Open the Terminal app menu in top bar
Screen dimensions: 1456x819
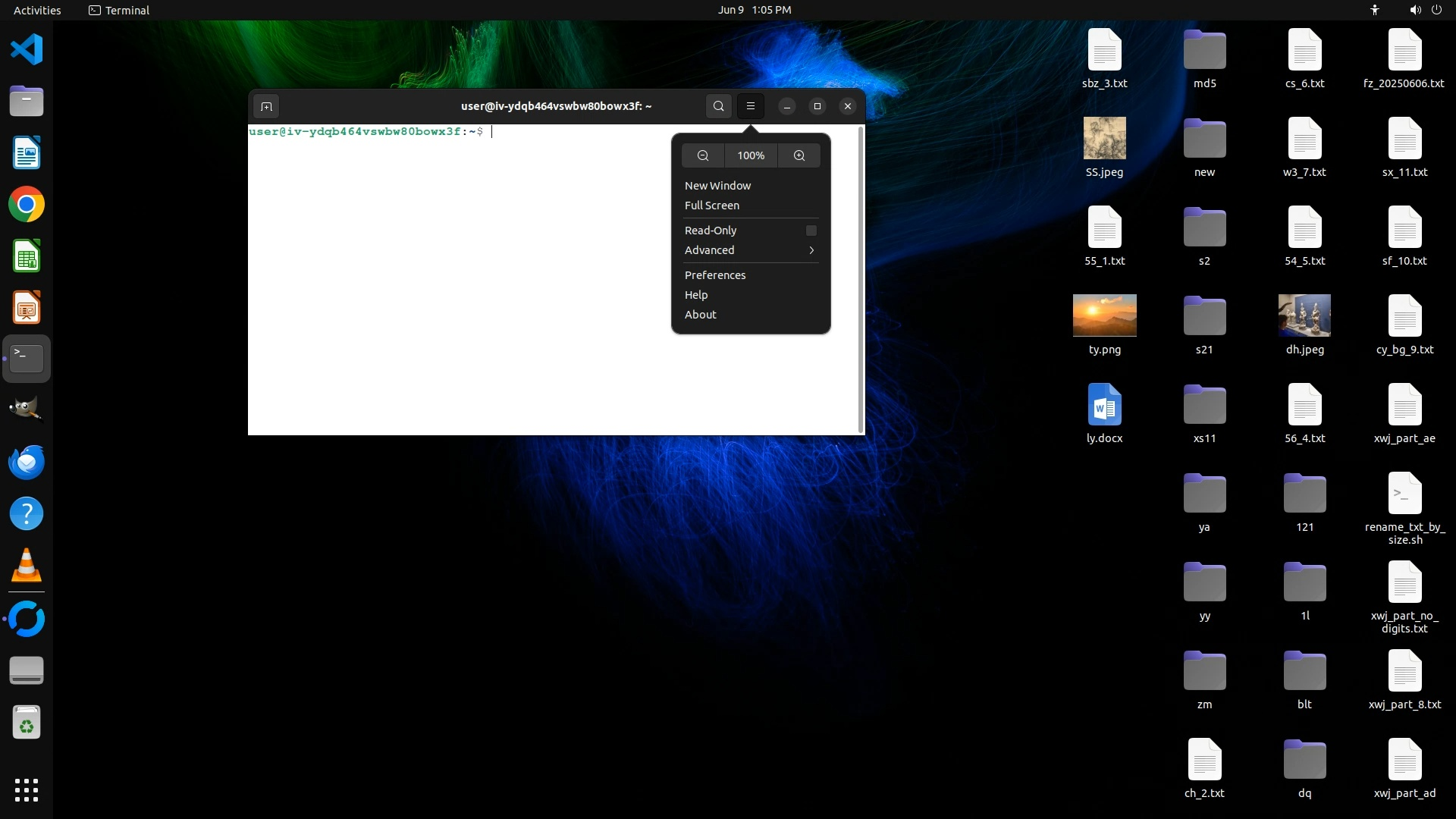pyautogui.click(x=119, y=10)
